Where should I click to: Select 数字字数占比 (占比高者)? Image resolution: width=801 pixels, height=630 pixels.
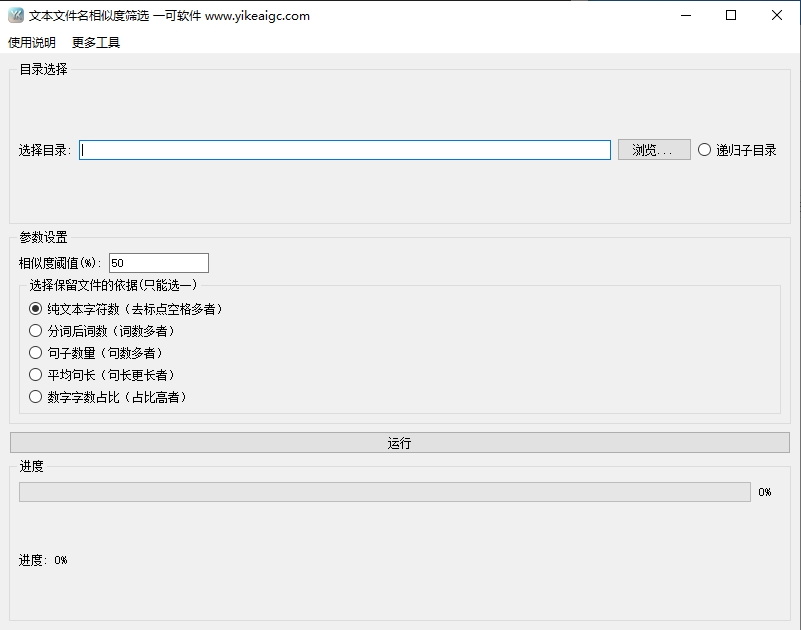point(36,397)
